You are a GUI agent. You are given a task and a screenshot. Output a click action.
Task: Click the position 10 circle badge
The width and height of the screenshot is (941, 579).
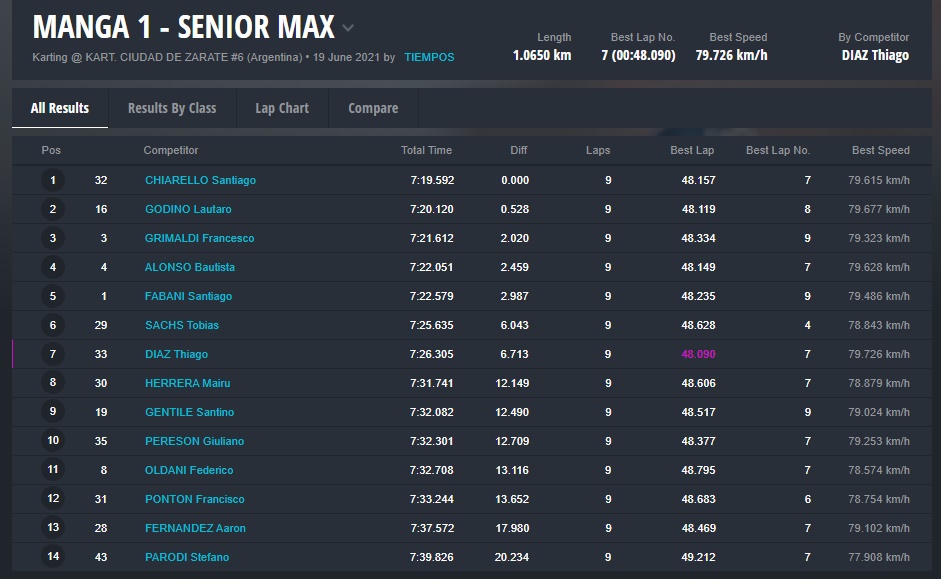53,441
